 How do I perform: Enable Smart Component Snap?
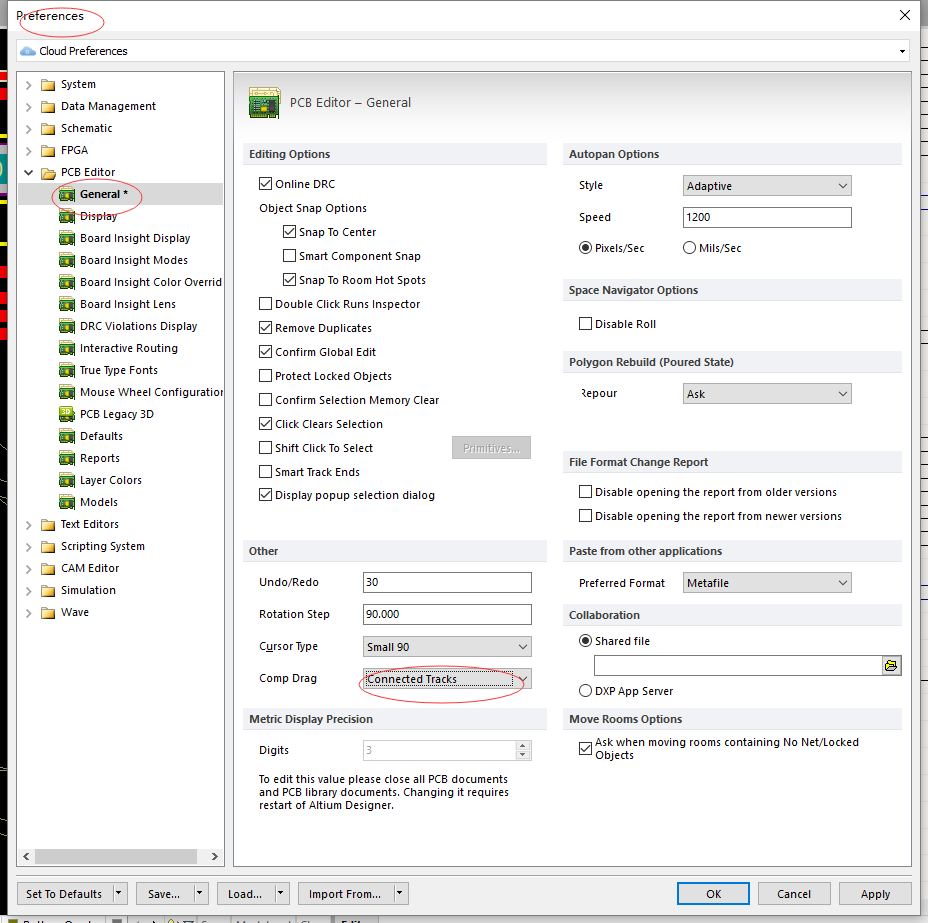289,256
